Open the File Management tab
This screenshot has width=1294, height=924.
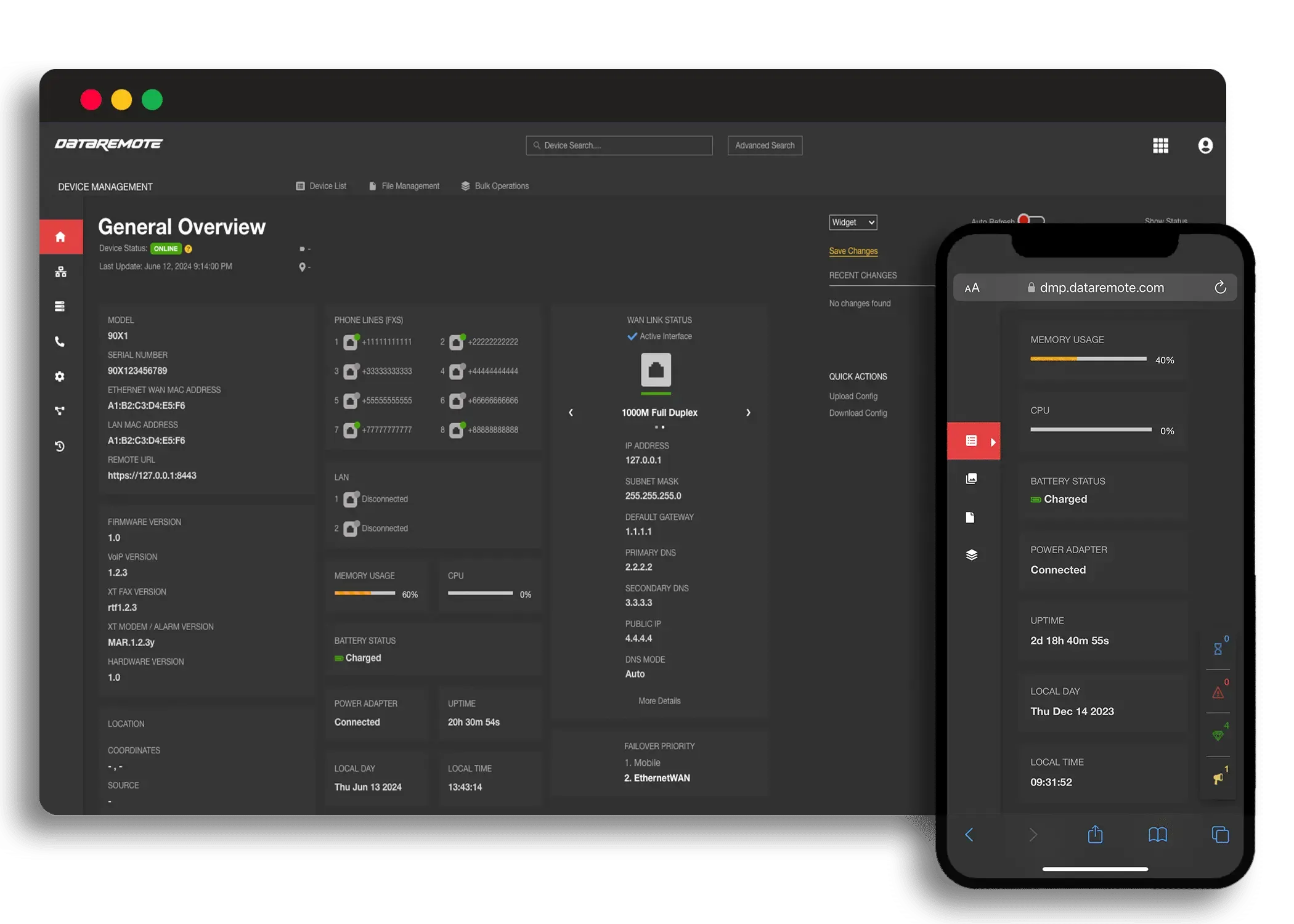(x=404, y=186)
